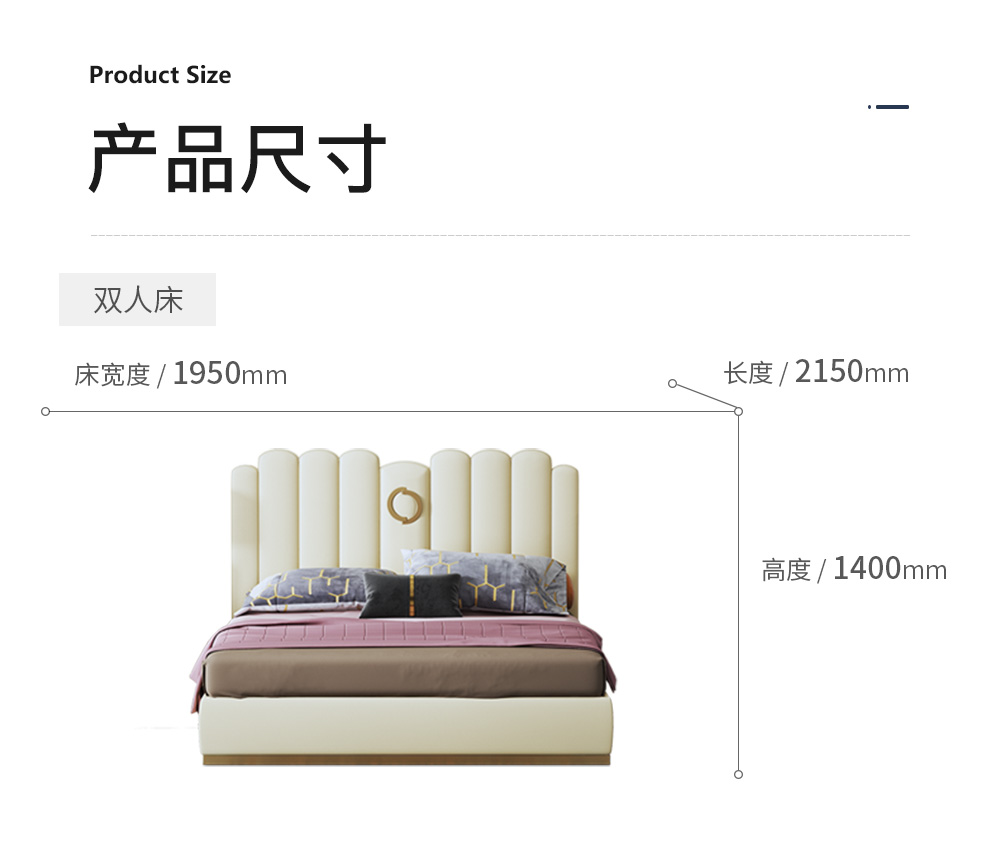Click the small circle on diagonal length line

(x=672, y=383)
